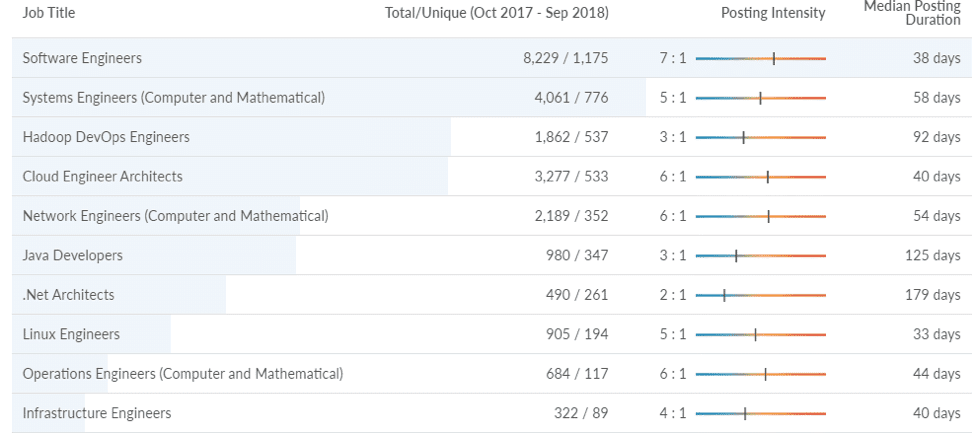Click the Job Title column header
Viewport: 974px width, 433px height.
tap(49, 13)
